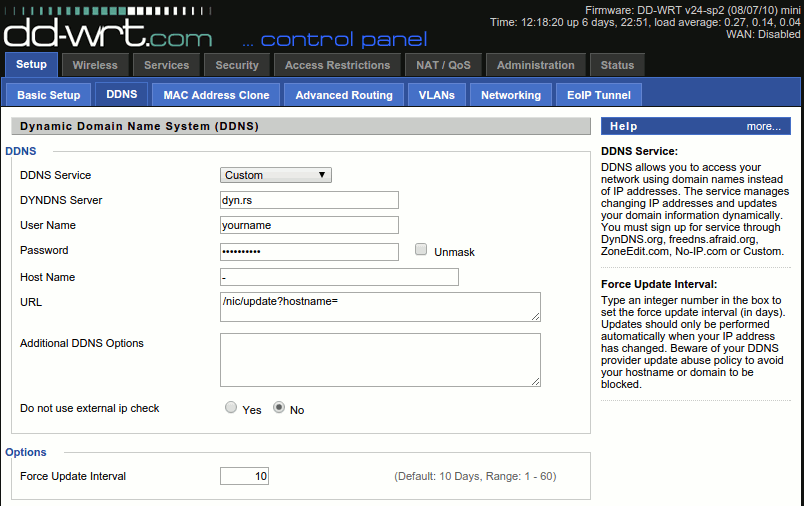Select the DDNS sub-tab
Screen dimensions: 804x506
(122, 94)
